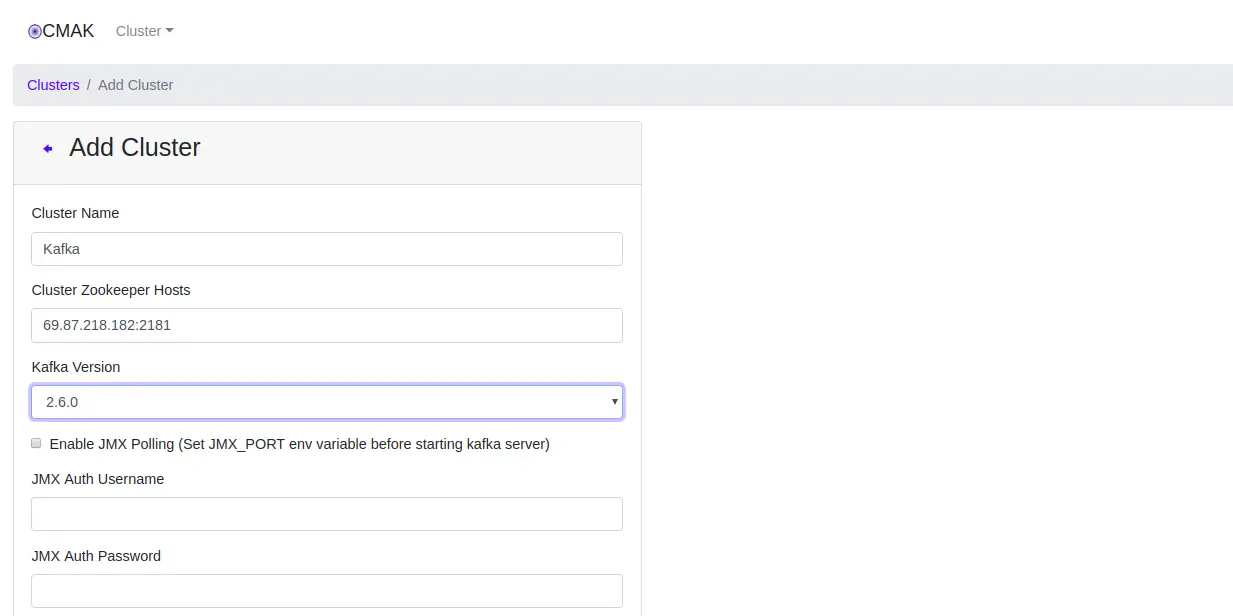Click the Cluster Zookeeper Hosts field
The height and width of the screenshot is (616, 1233).
[327, 325]
